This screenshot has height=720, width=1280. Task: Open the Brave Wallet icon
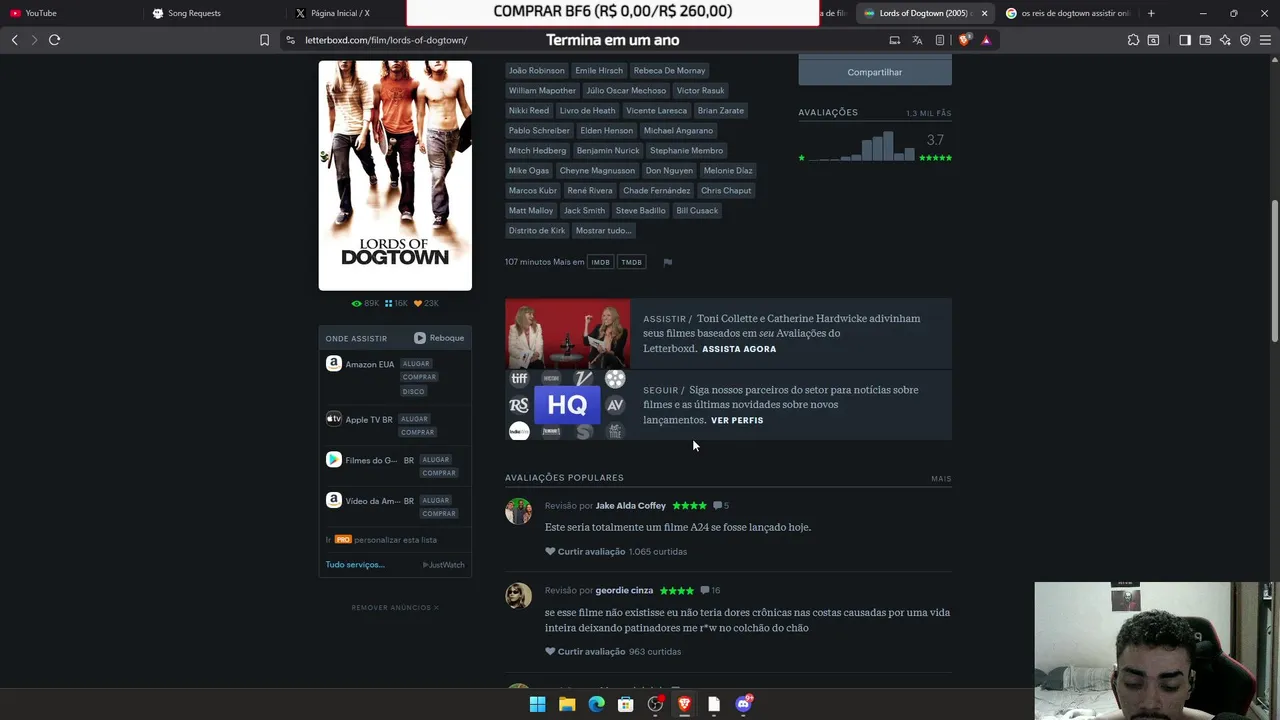(x=1205, y=40)
